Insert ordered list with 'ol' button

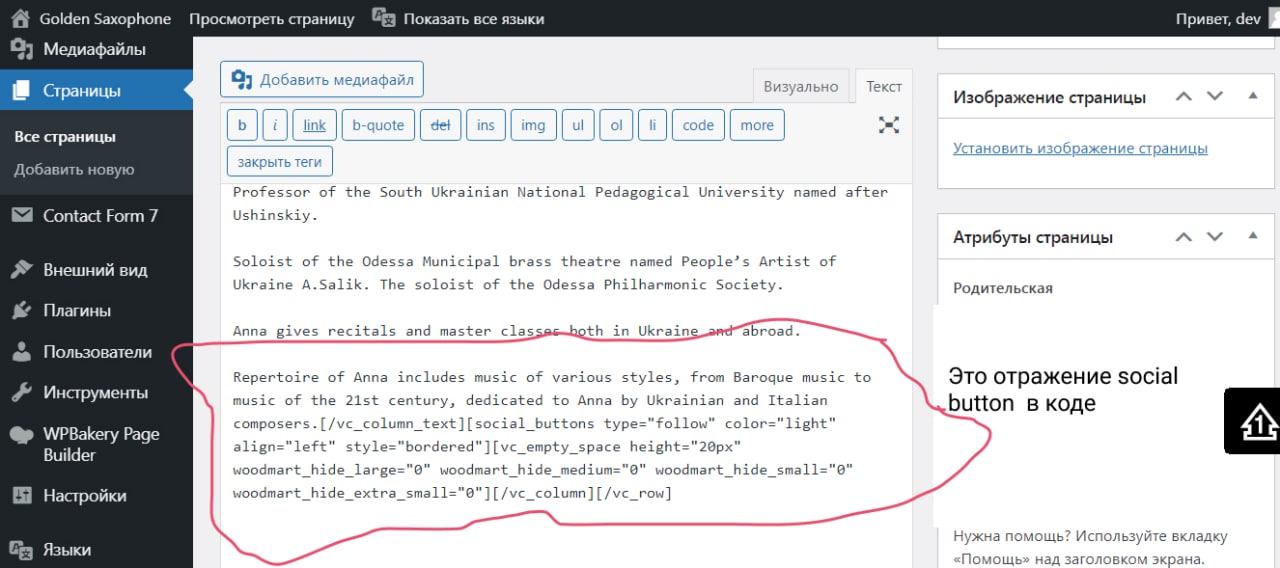tap(616, 125)
